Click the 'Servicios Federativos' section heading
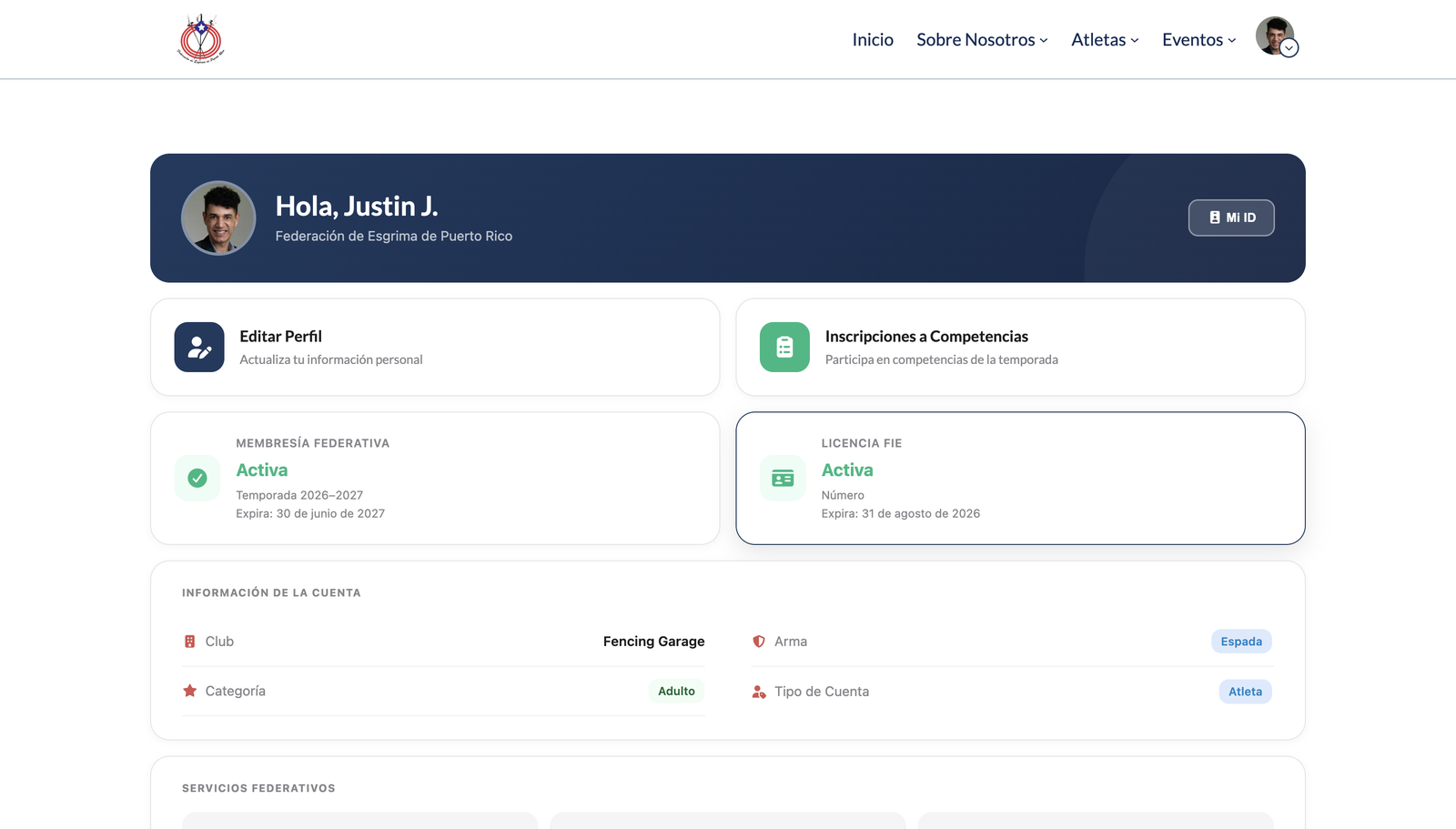Viewport: 1456px width, 829px height. (258, 788)
